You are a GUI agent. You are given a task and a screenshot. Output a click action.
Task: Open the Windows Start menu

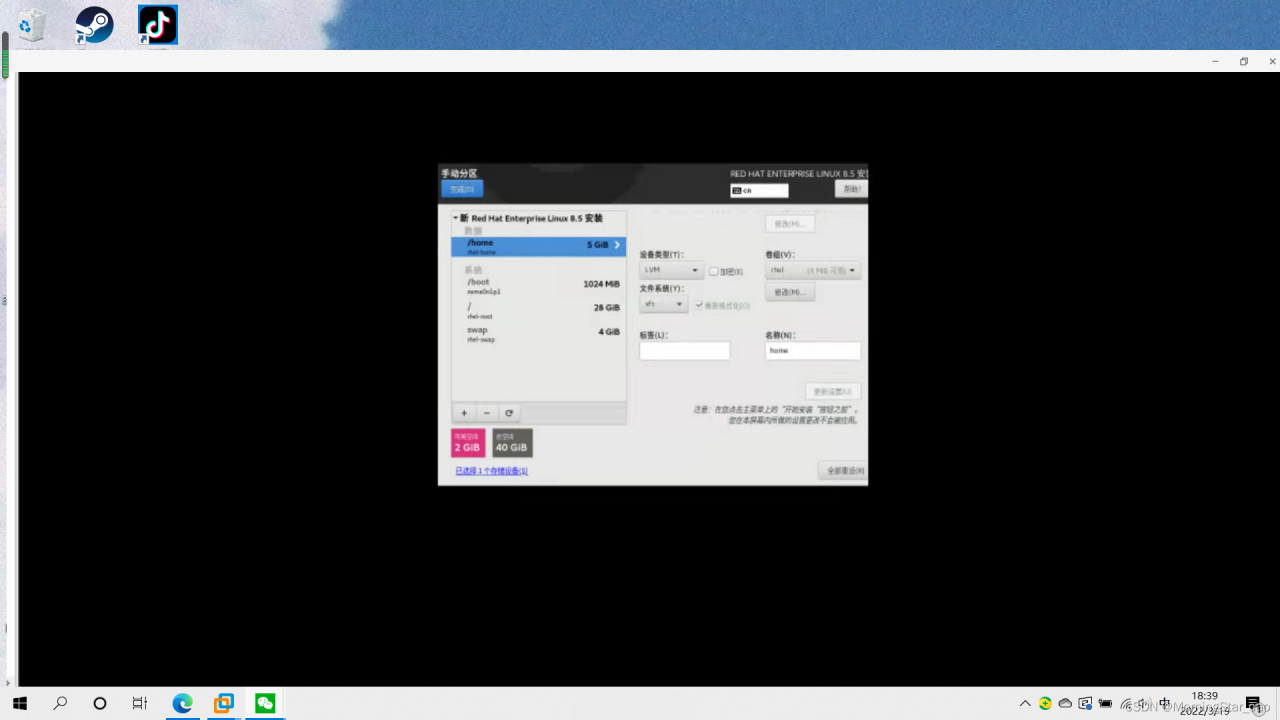20,703
